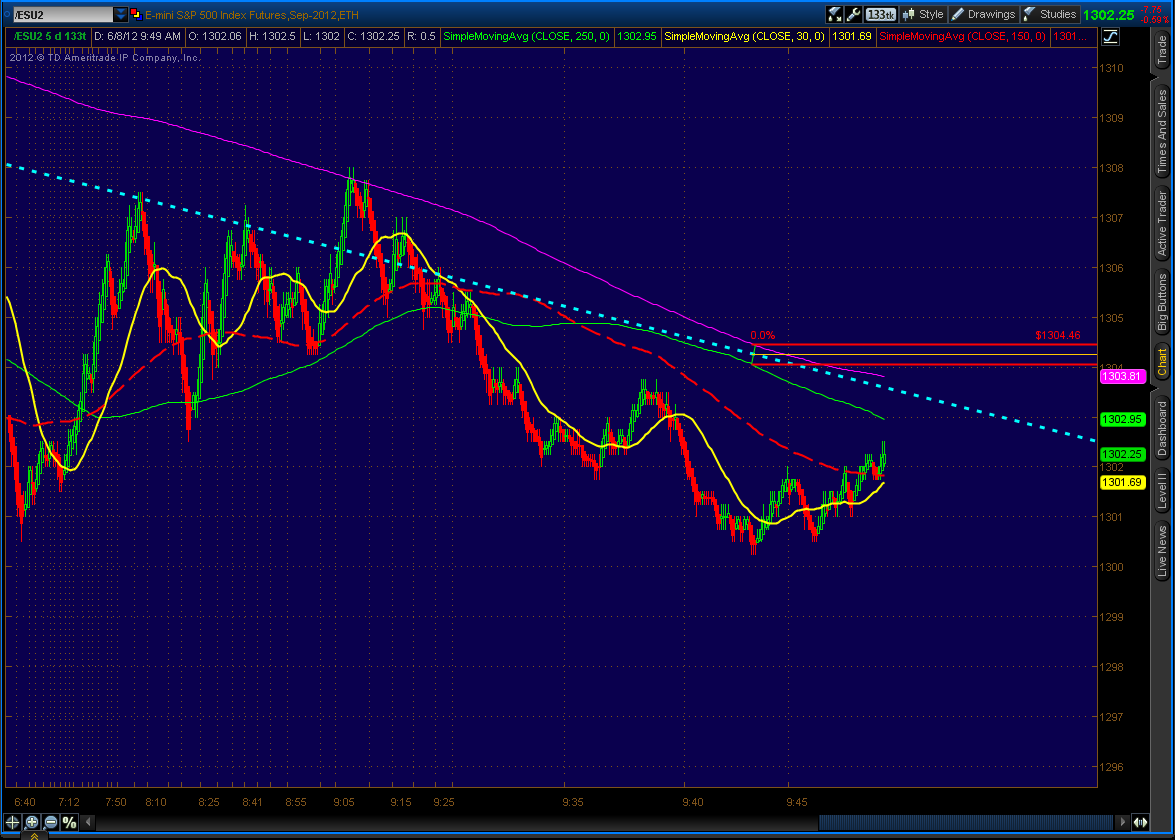Click the 0.0% Fibonacci level label

[x=762, y=335]
